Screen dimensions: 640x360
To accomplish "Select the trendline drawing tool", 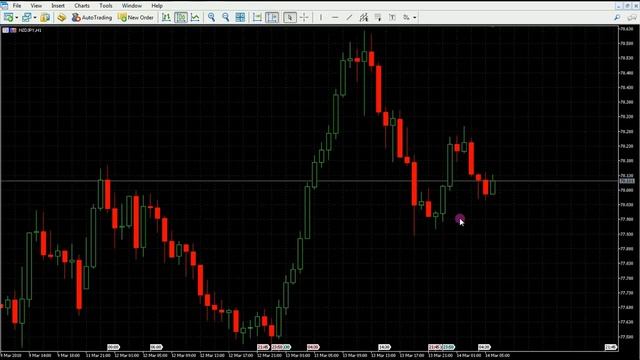I will point(349,17).
